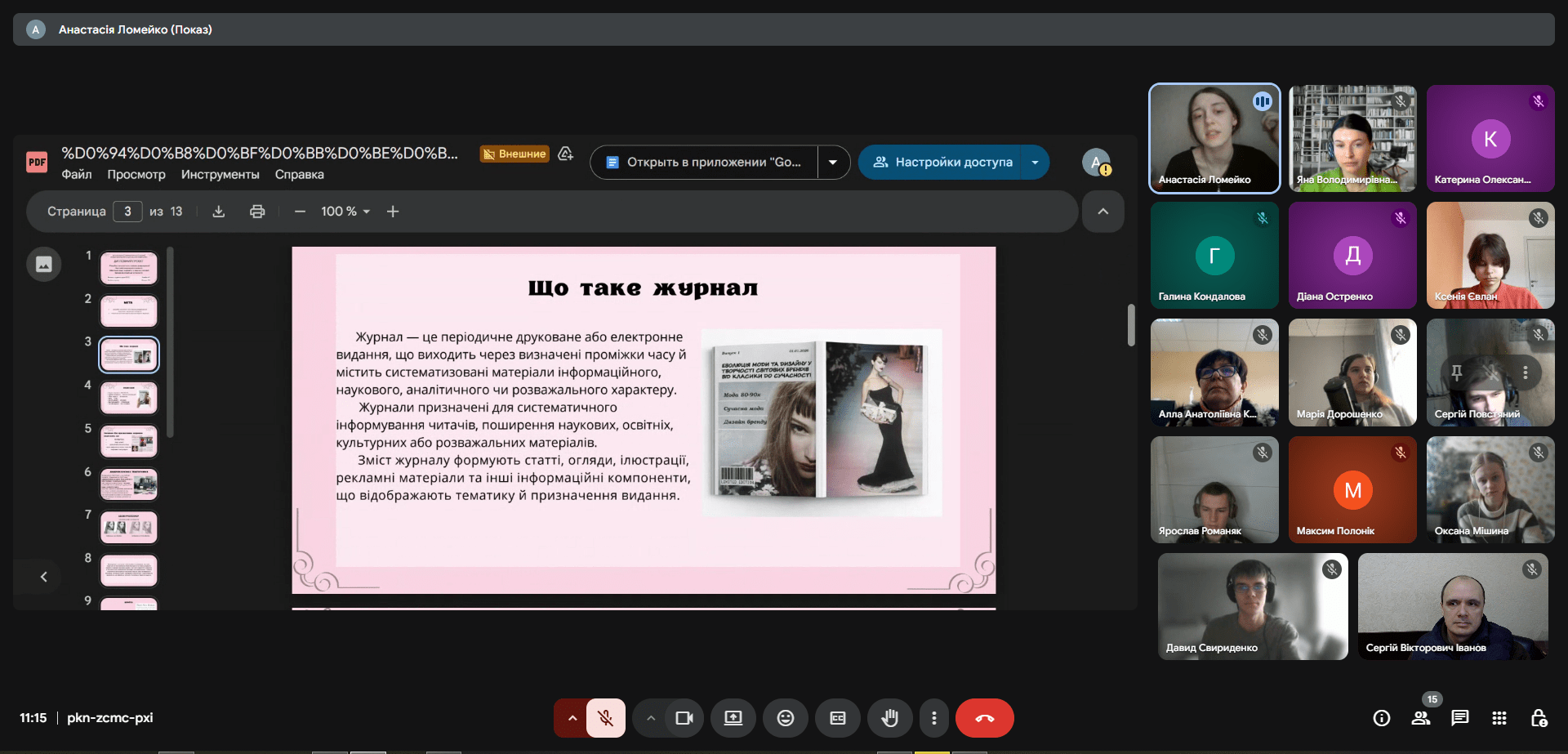Leave the call with red hang-up button
Screen dimensions: 1568x754
(x=984, y=718)
